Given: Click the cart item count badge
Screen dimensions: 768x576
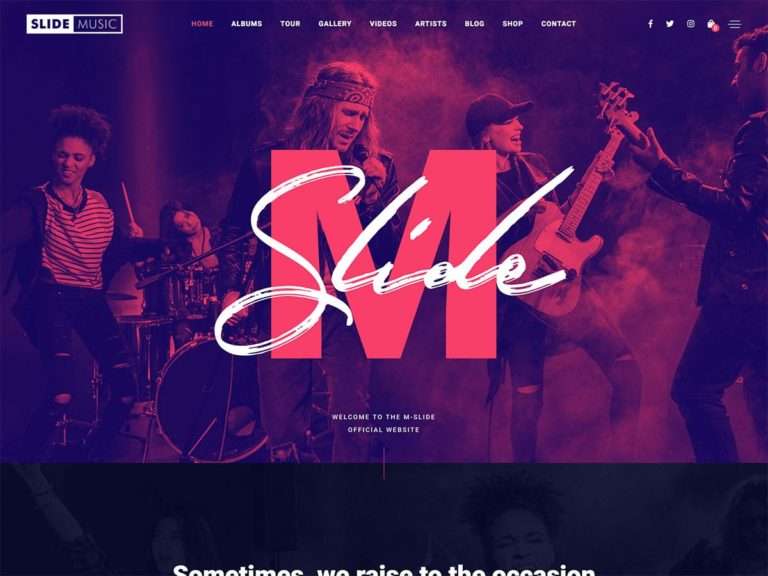Looking at the screenshot, I should click(x=716, y=28).
